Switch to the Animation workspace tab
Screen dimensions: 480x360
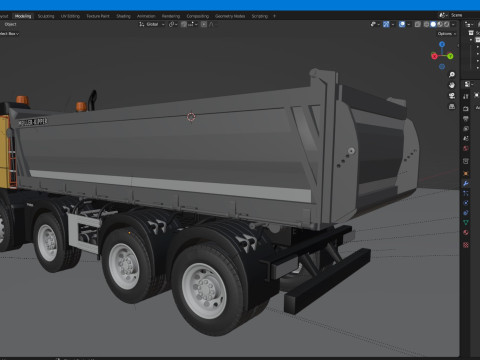[146, 16]
